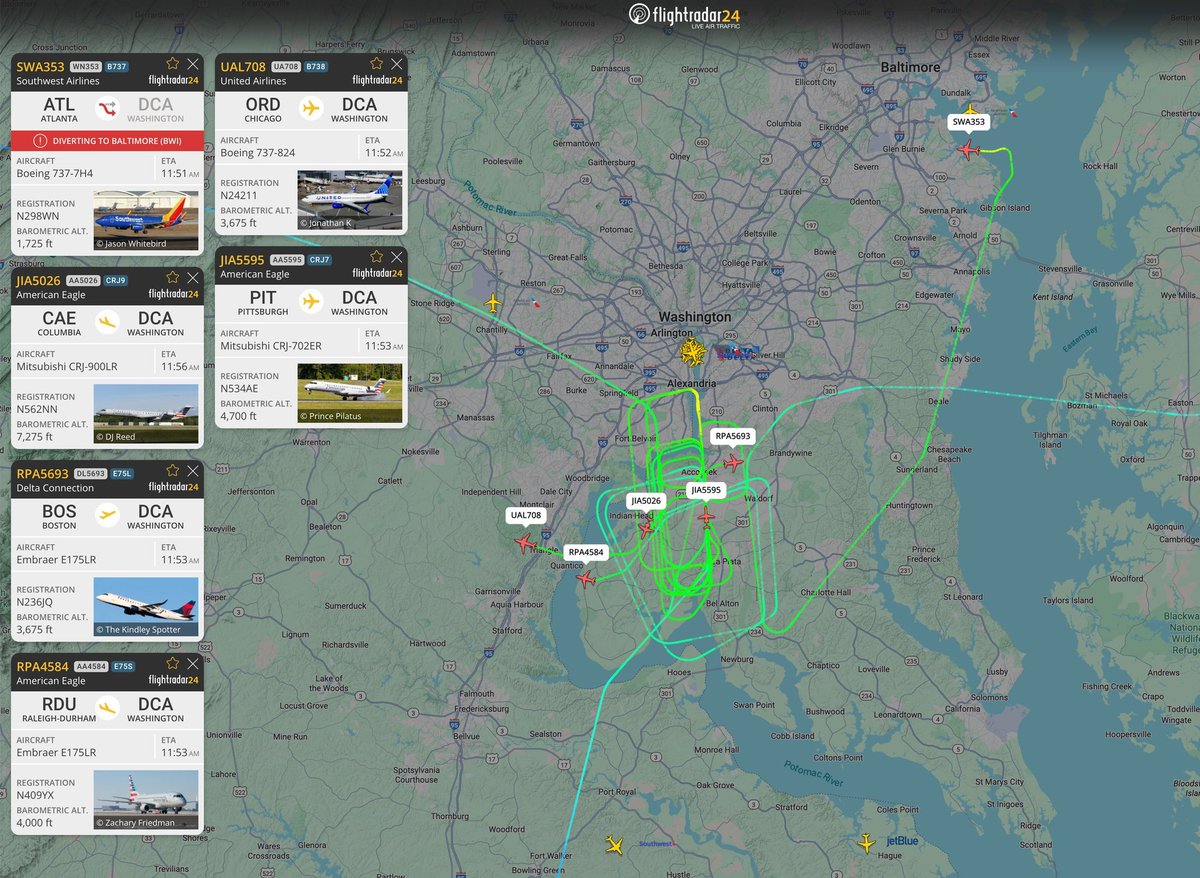Click ORD origin on UAL708 card

click(264, 105)
